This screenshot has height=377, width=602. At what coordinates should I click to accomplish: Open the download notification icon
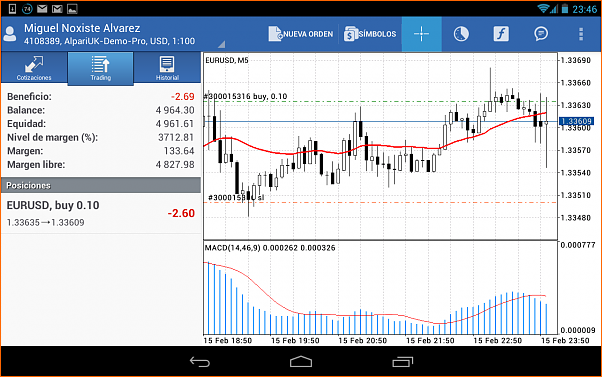click(12, 8)
